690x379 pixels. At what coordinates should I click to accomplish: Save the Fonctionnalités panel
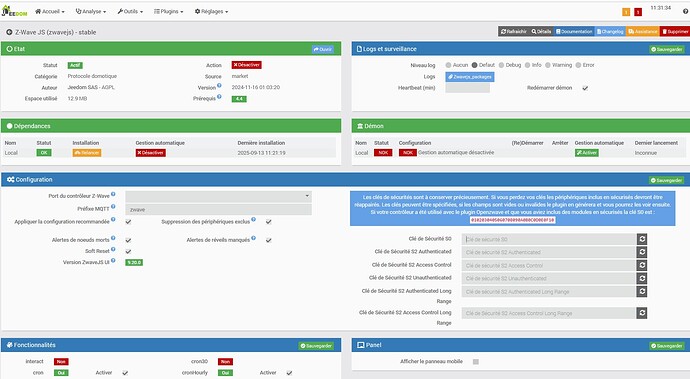coord(316,346)
